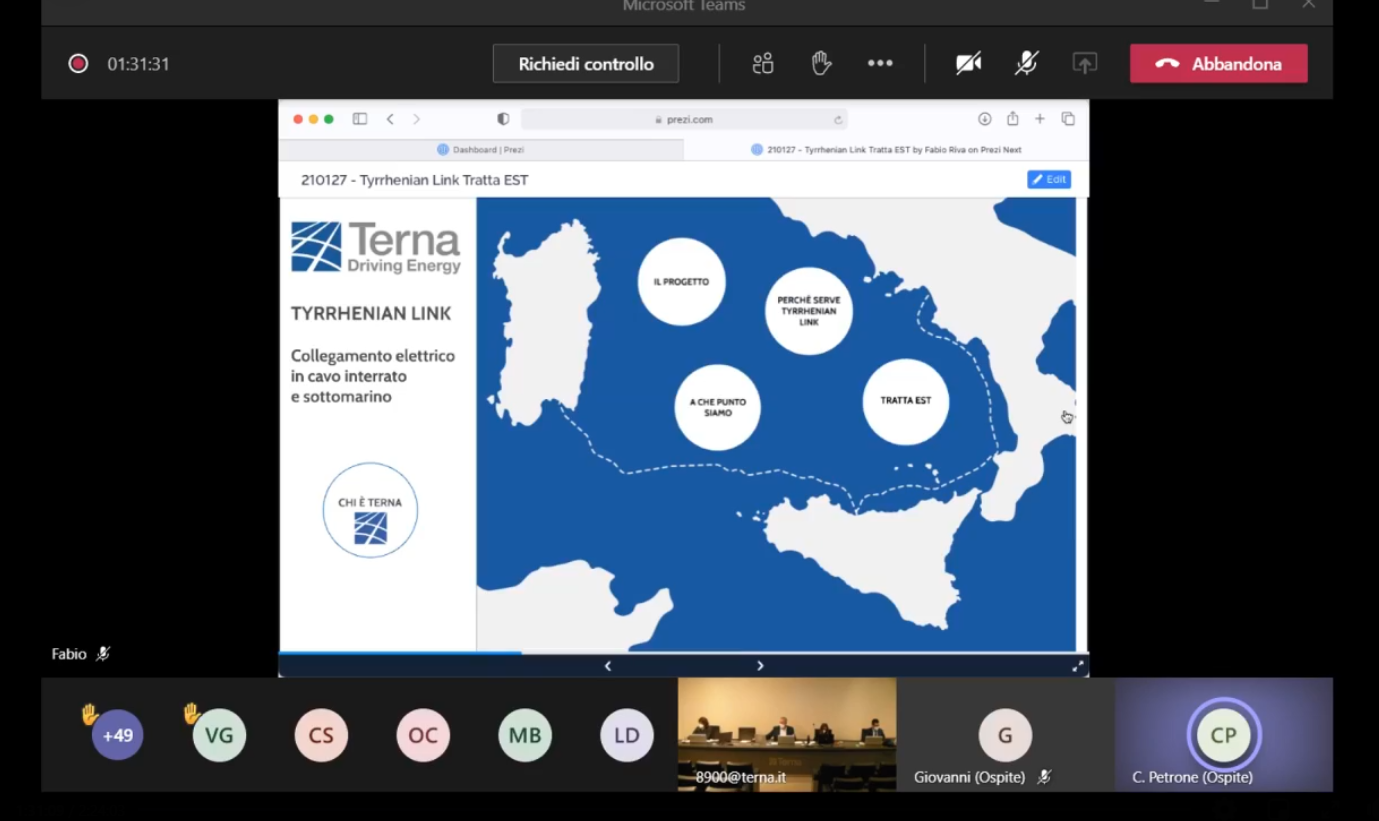Click the Prezi presentation progress bar
The image size is (1379, 821).
pos(683,653)
